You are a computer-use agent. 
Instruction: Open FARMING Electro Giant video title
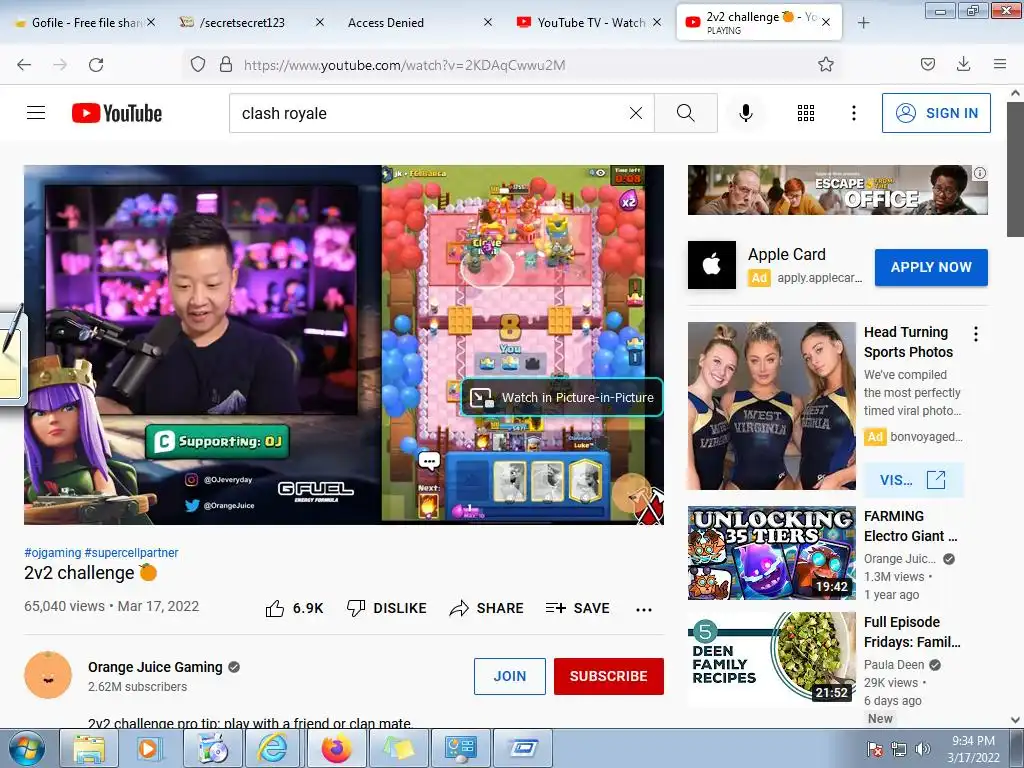point(910,526)
